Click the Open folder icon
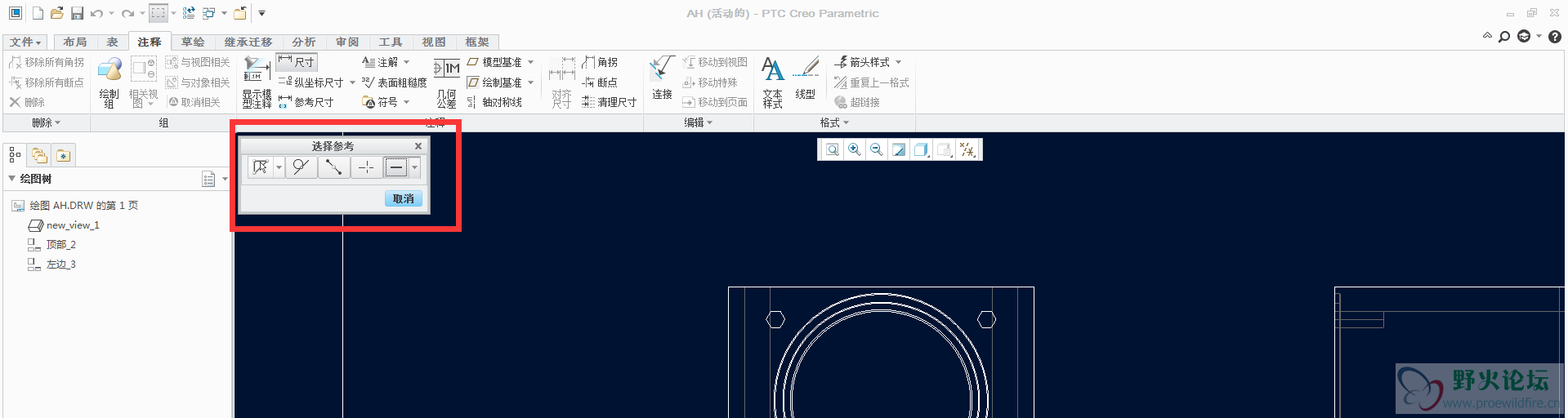Viewport: 1568px width, 418px height. [57, 13]
